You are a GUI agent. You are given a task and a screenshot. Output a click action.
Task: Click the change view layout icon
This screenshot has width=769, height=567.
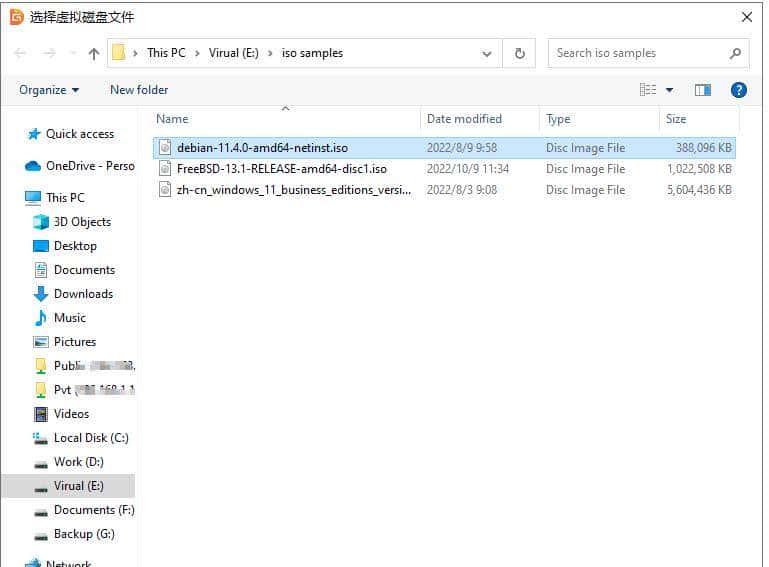point(648,90)
